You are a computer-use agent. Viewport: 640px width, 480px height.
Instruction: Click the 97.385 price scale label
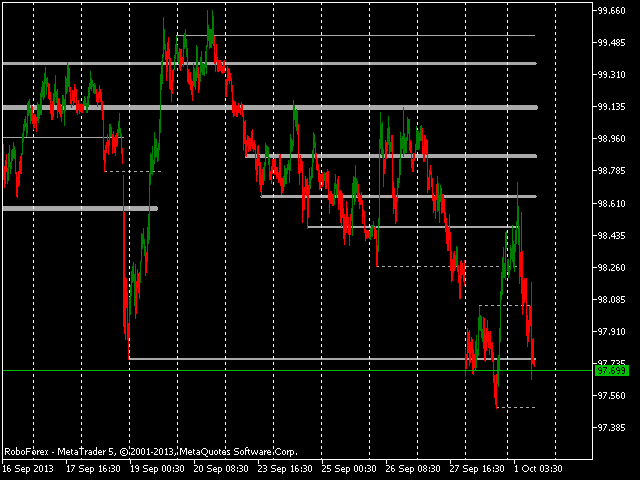[611, 428]
